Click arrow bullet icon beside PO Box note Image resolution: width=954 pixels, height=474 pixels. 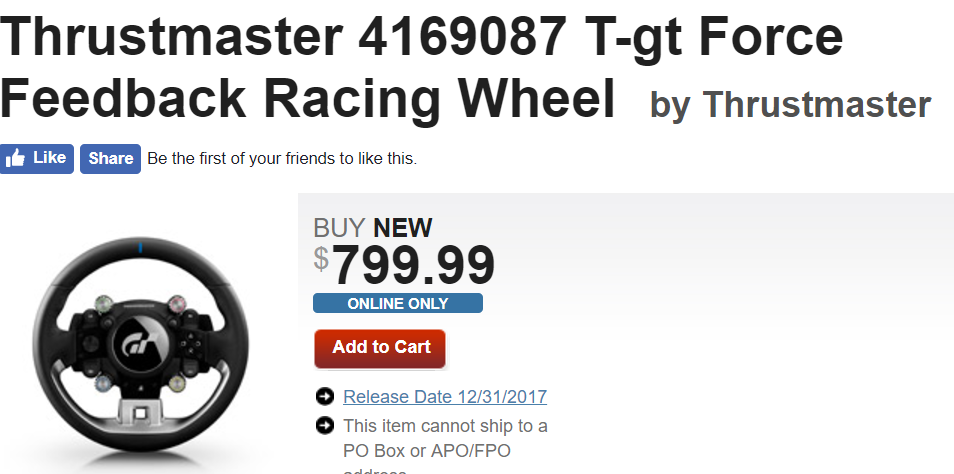point(325,425)
